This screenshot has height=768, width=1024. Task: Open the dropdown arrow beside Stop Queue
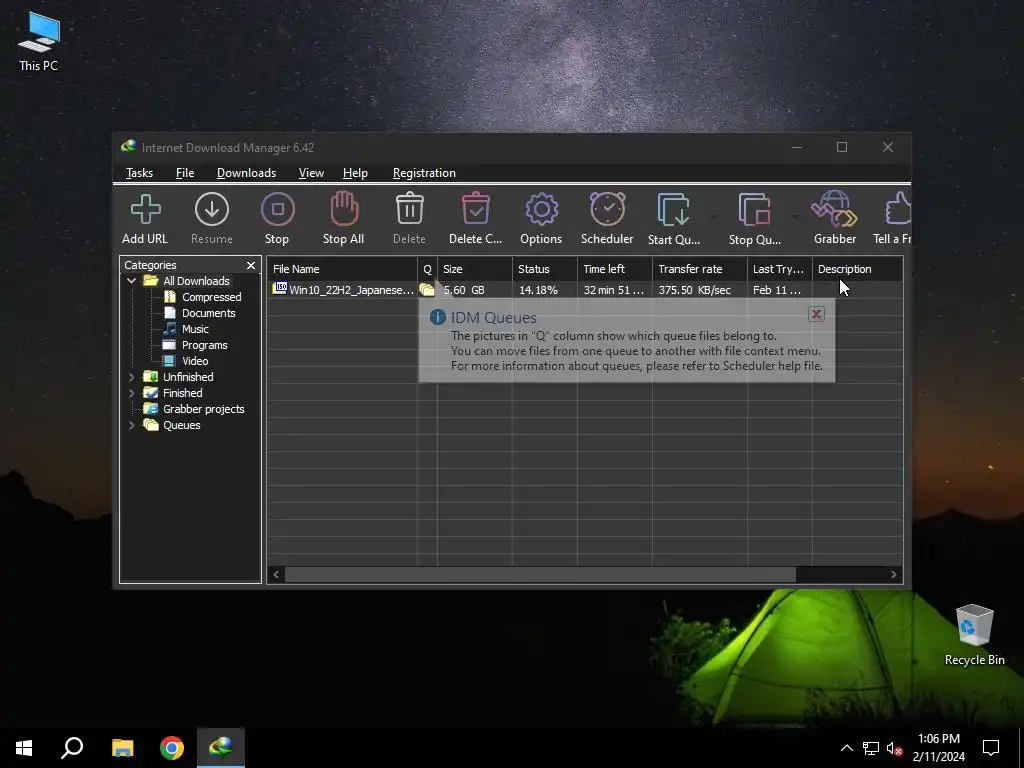coord(795,216)
